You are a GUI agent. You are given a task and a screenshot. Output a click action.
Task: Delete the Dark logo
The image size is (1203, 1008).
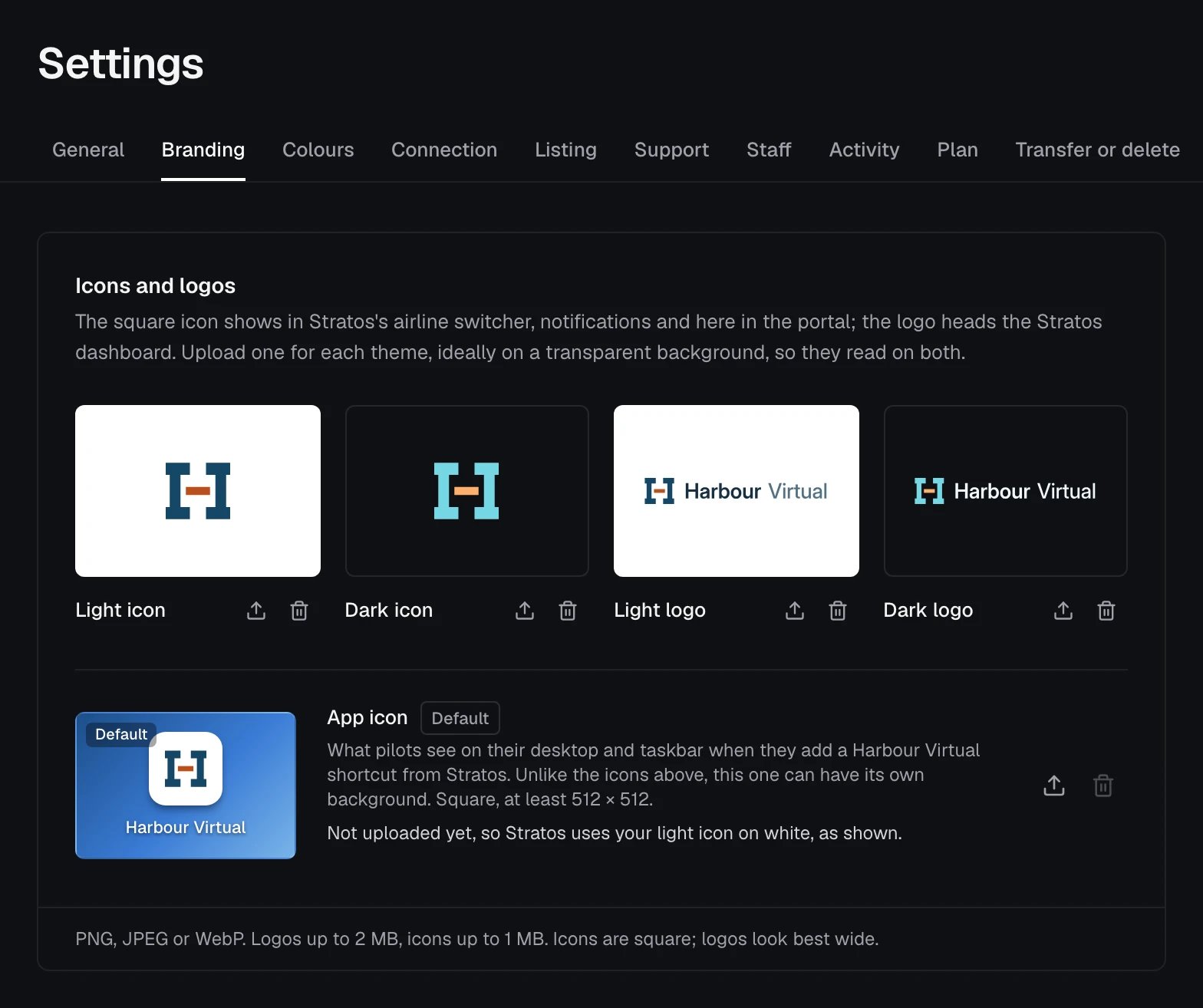click(x=1106, y=611)
